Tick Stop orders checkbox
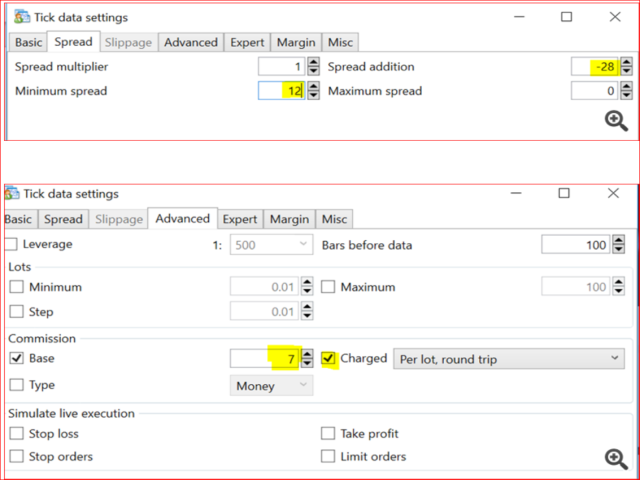This screenshot has height=480, width=640. tap(16, 456)
